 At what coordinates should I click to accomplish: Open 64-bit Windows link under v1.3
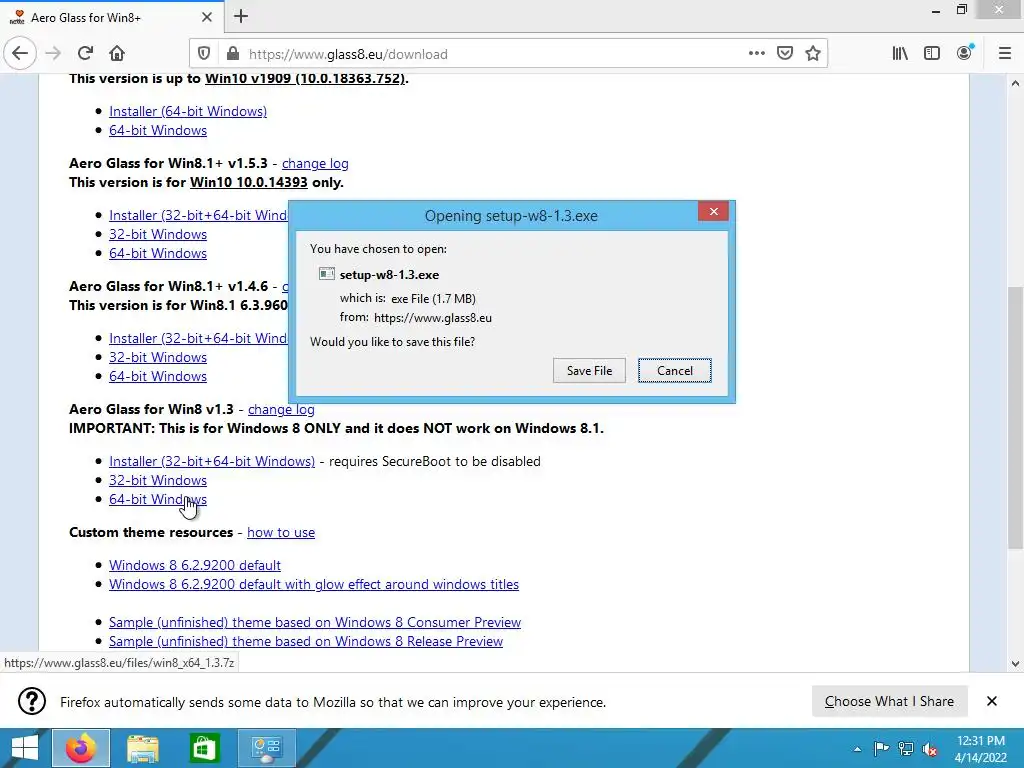tap(158, 499)
